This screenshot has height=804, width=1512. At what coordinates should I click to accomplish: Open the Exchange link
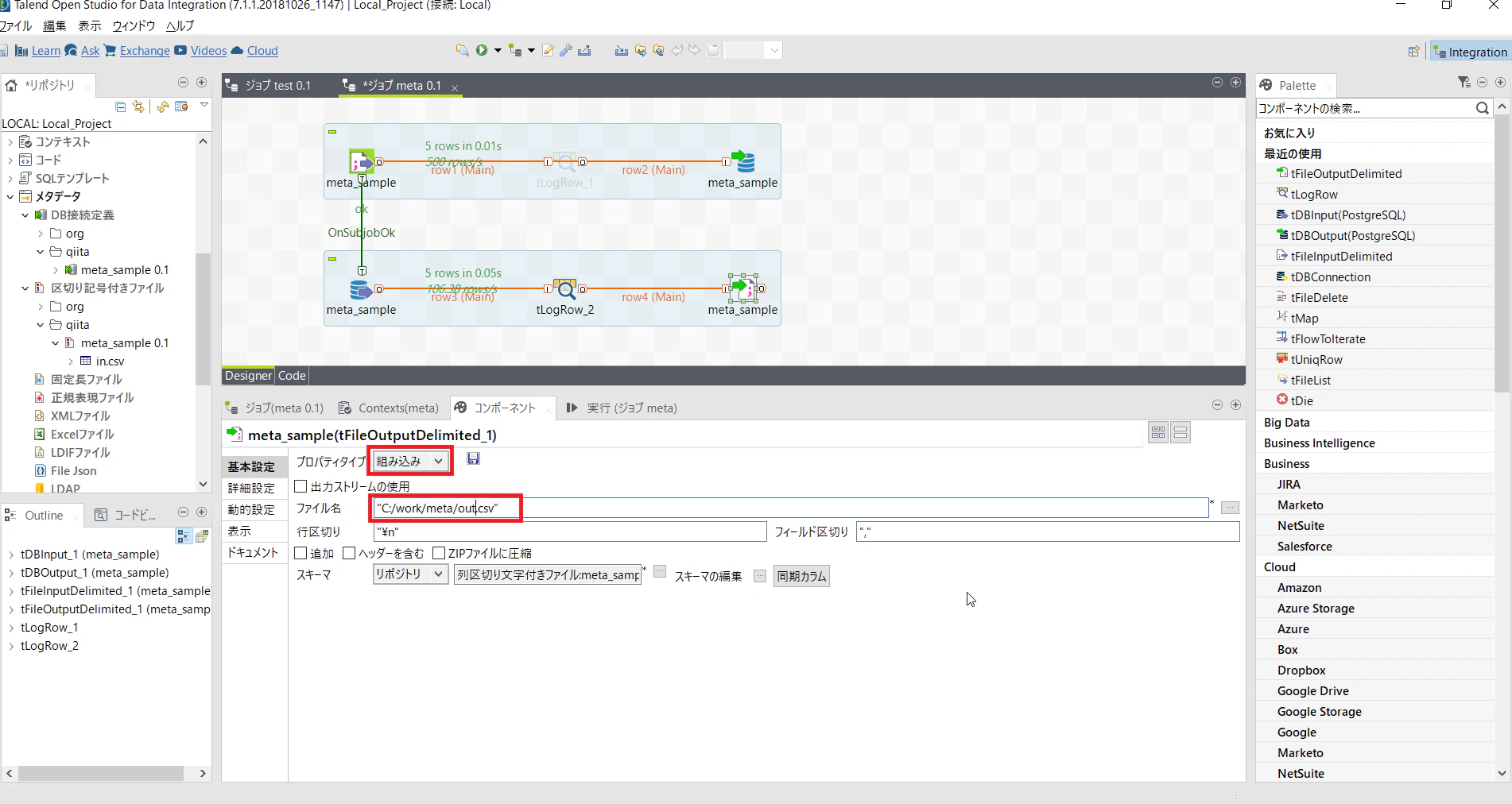[145, 51]
